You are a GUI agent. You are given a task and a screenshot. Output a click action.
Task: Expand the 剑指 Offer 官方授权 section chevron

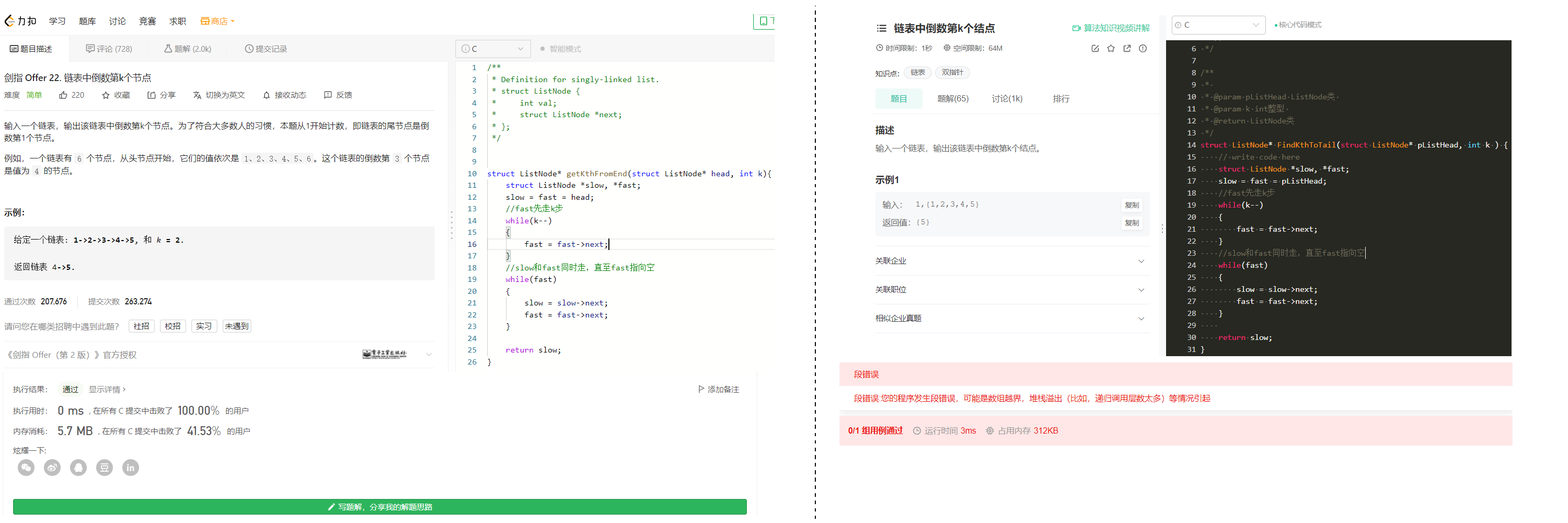click(429, 355)
